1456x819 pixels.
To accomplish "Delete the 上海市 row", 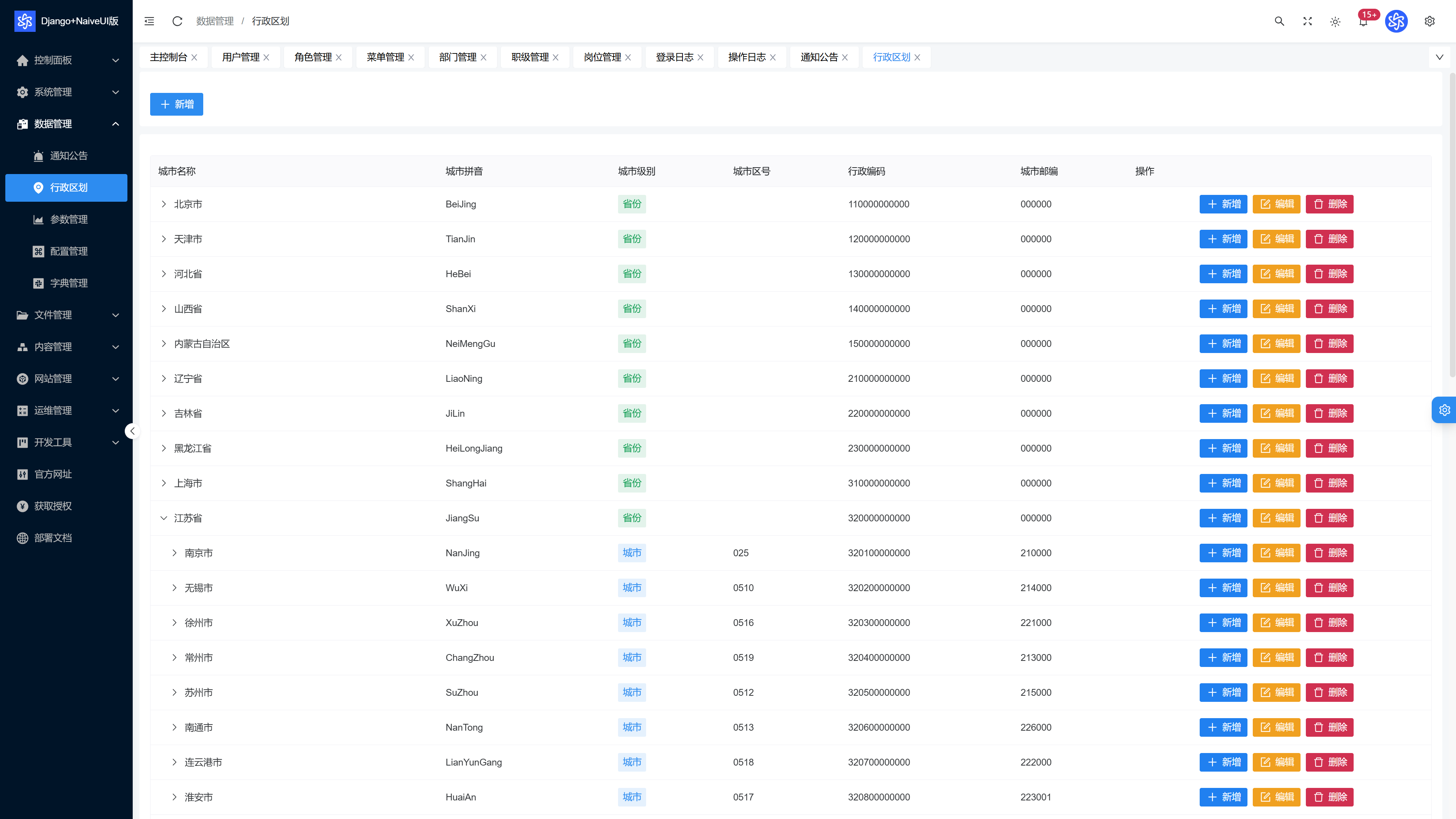I will point(1329,483).
